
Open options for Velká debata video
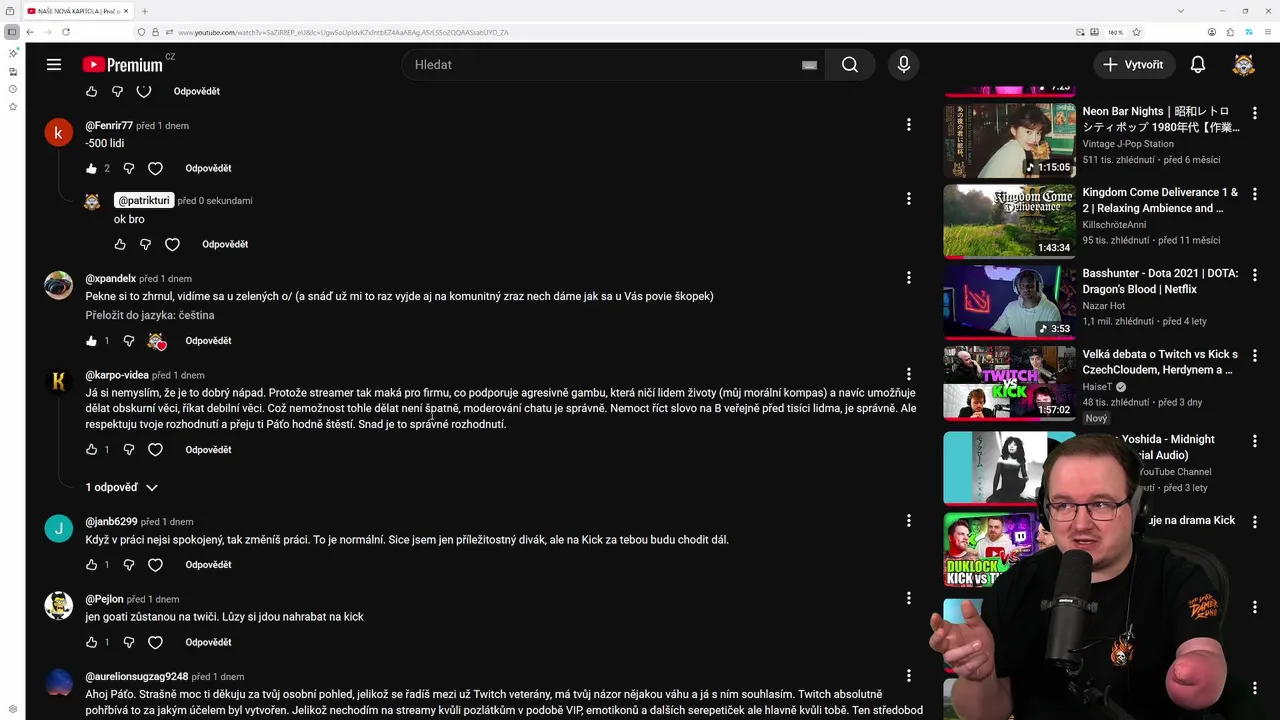tap(1255, 355)
